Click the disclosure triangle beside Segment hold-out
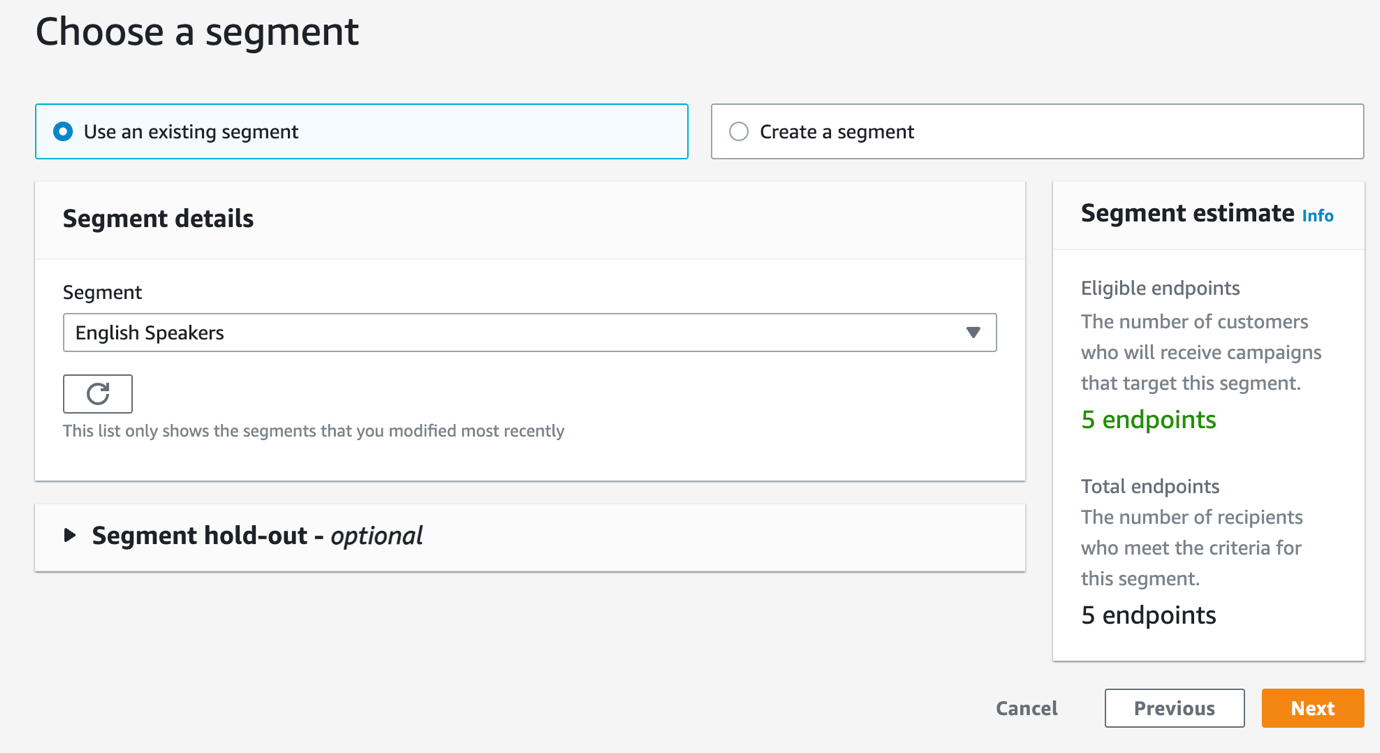 click(x=71, y=536)
